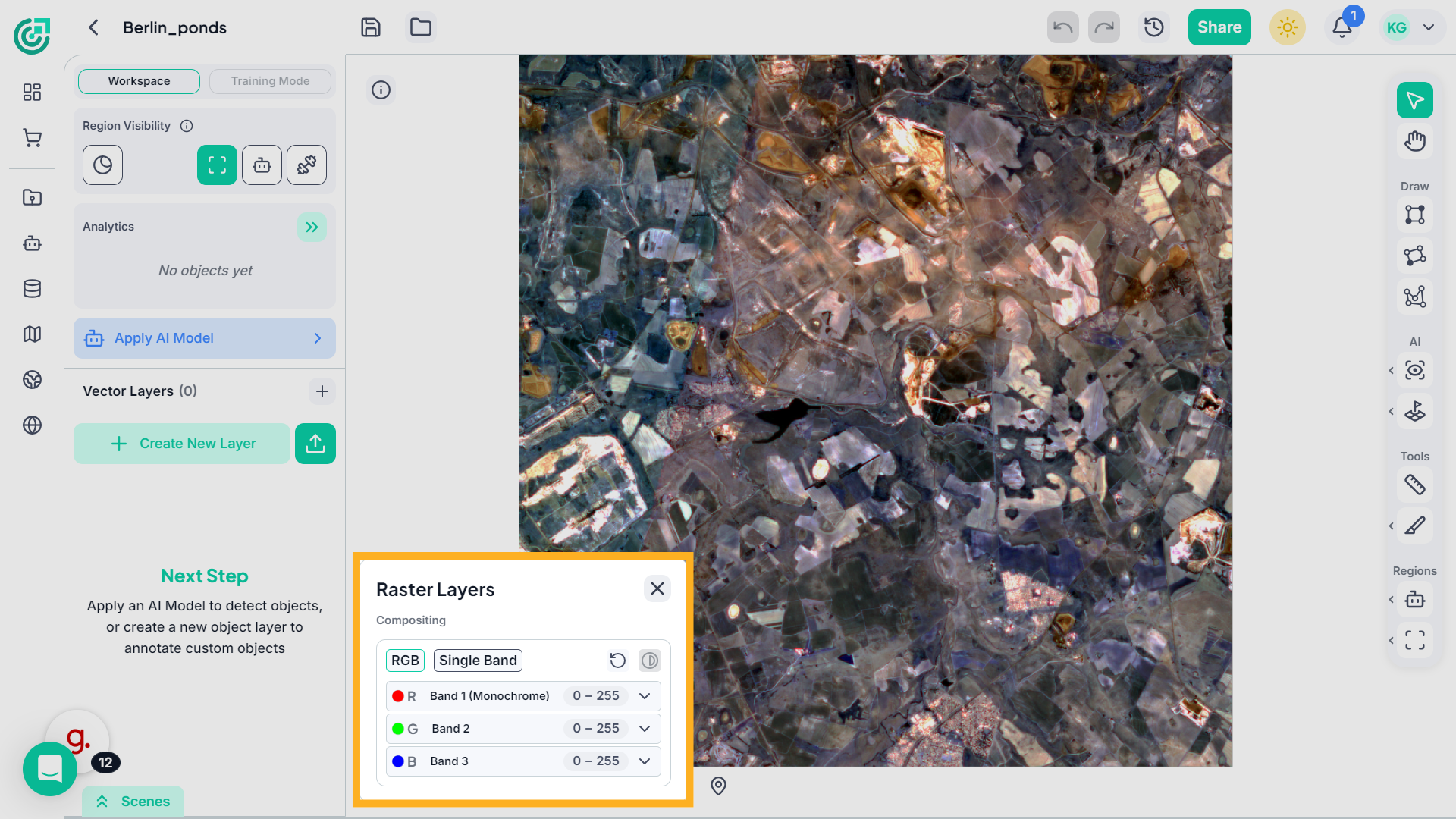The width and height of the screenshot is (1456, 819).
Task: Switch to the Training Mode tab
Action: tap(270, 81)
